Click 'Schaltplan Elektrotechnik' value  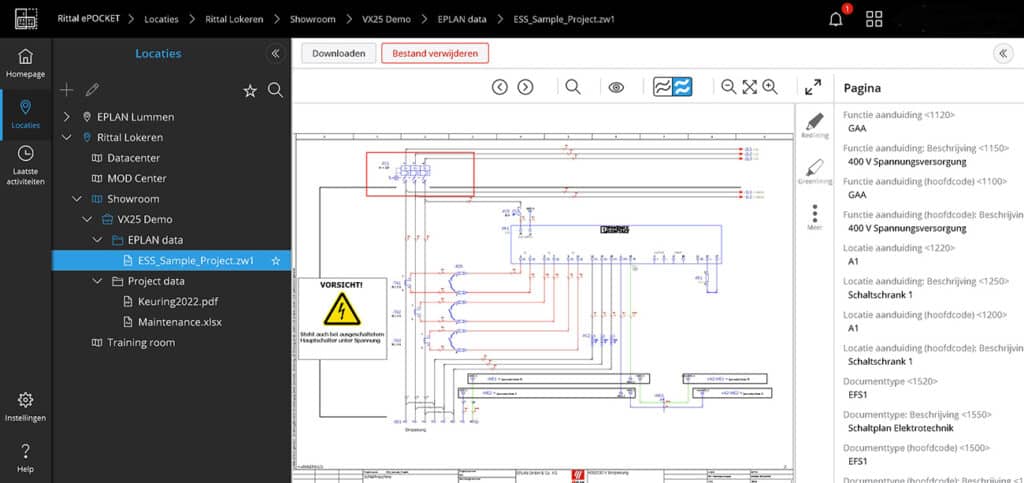tap(901, 428)
